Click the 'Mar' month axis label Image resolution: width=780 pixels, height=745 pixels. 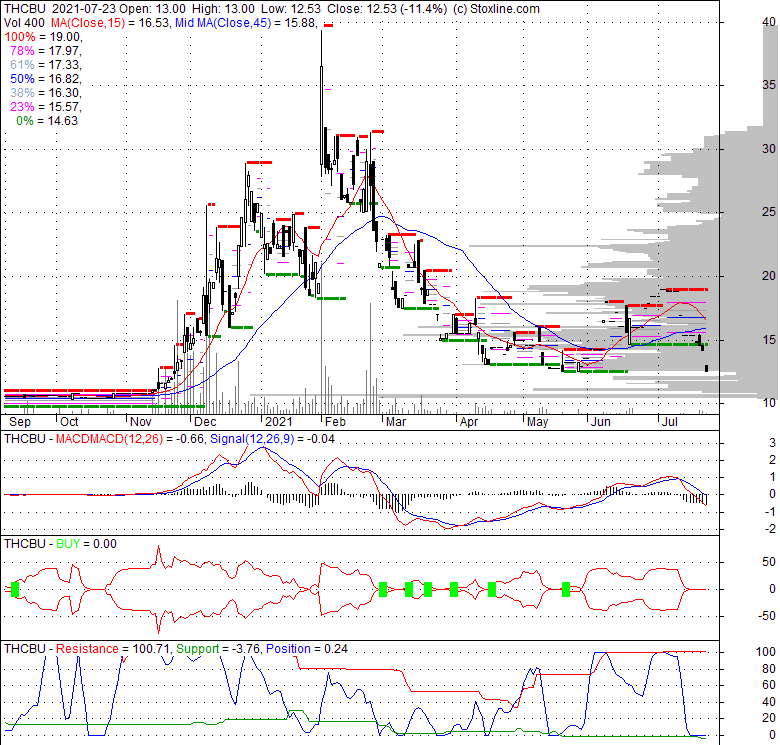coord(396,422)
